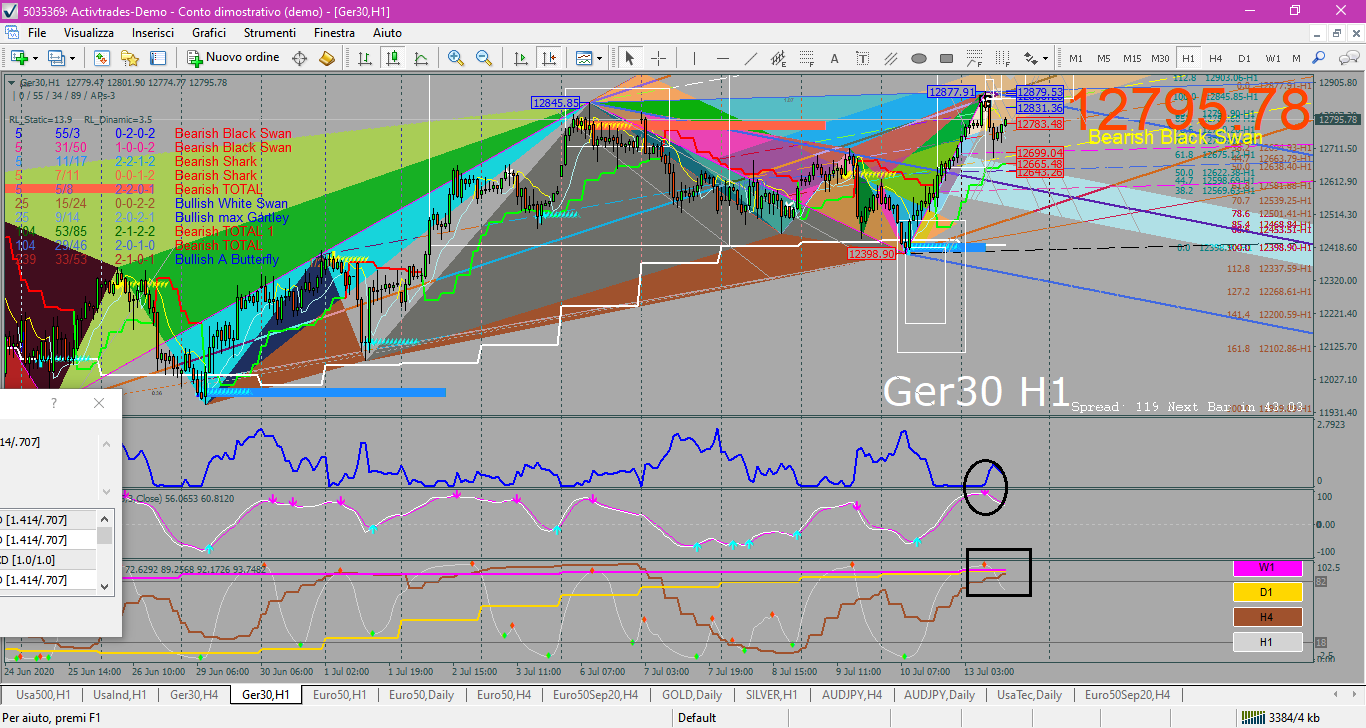Open the File menu
Image resolution: width=1366 pixels, height=728 pixels.
[x=37, y=32]
